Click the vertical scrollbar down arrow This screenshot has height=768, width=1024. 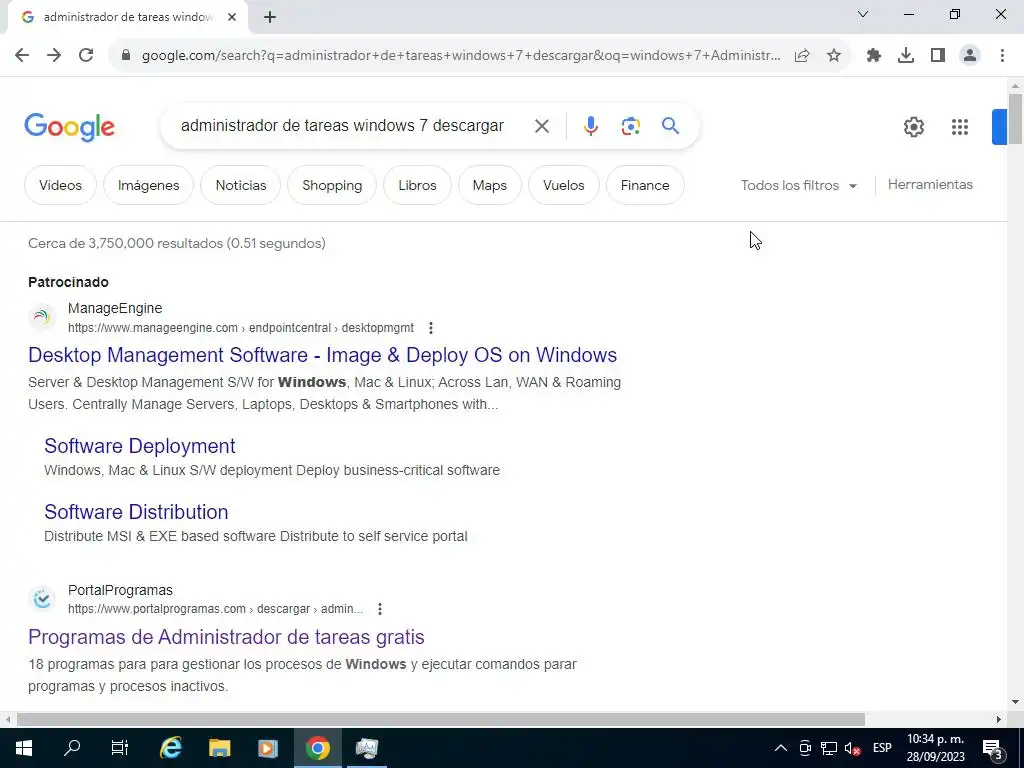tap(1015, 702)
